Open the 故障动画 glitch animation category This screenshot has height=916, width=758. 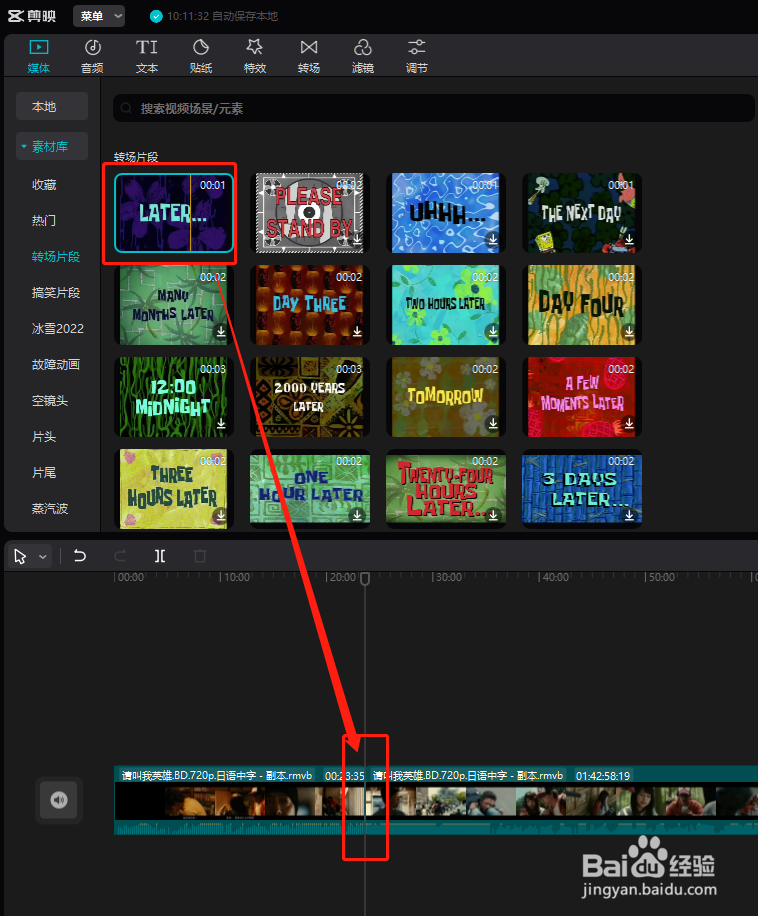55,365
